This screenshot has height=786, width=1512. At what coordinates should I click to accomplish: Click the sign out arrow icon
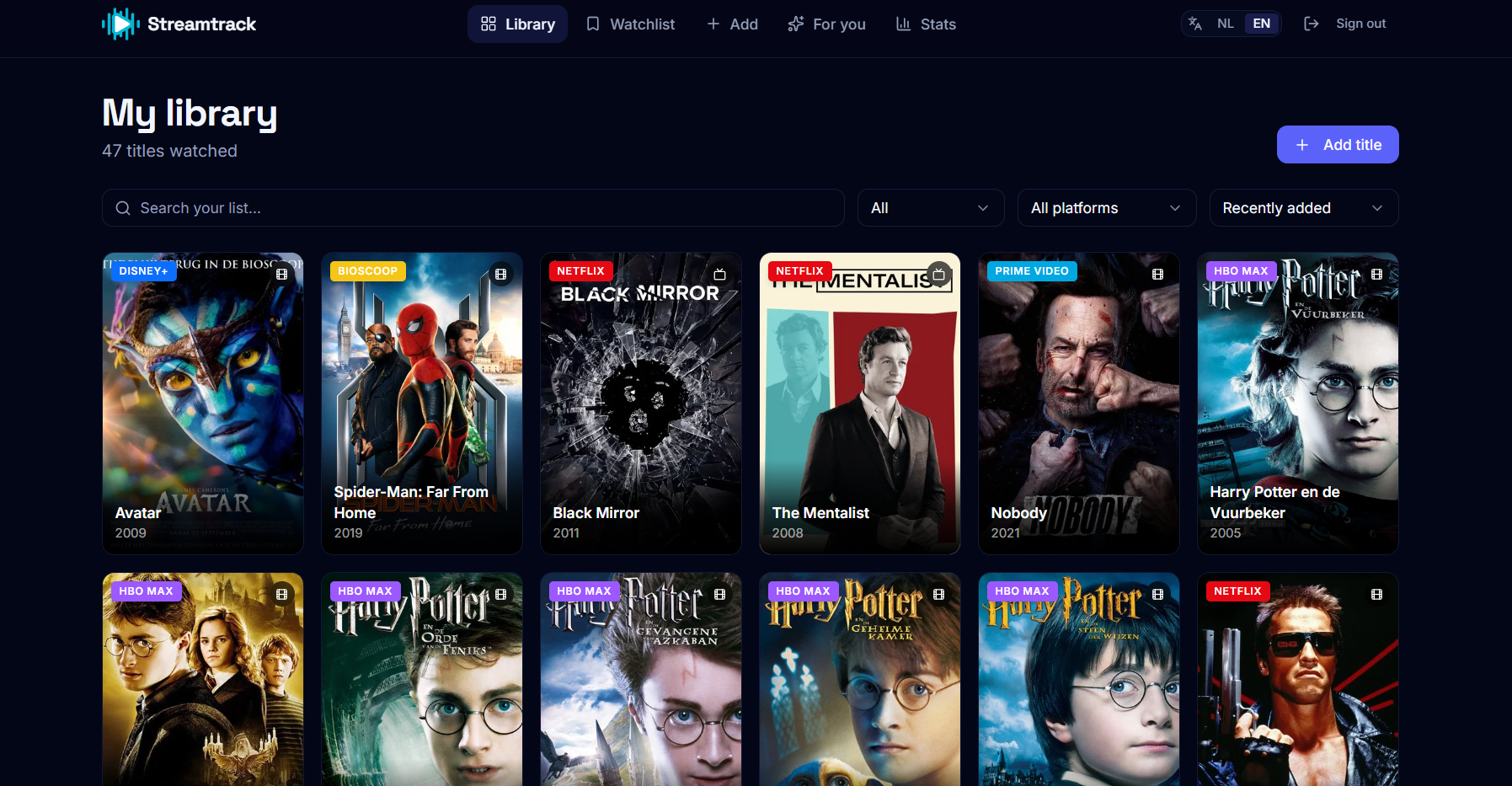pos(1311,24)
